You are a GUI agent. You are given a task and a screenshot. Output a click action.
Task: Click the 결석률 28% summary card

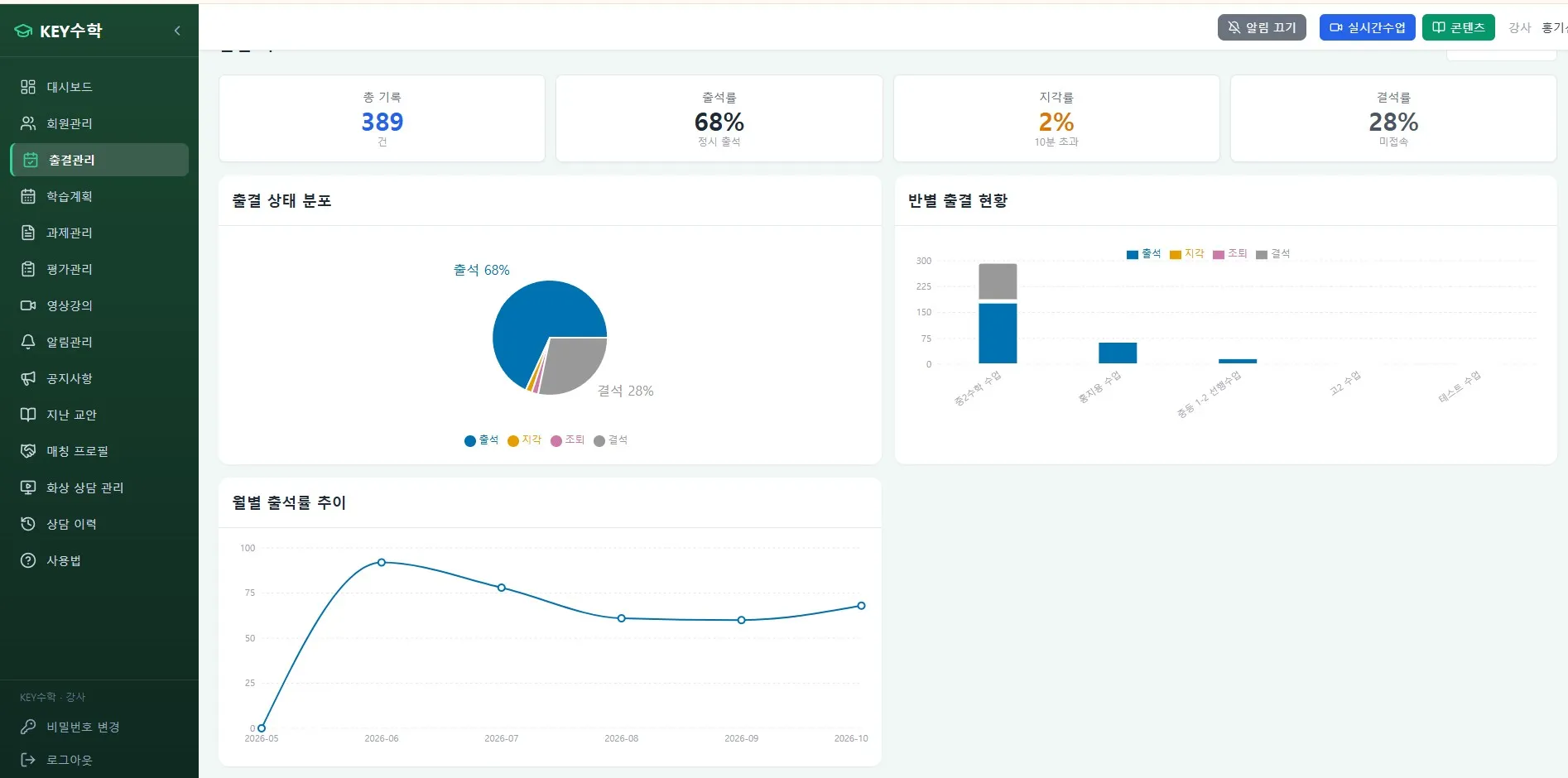pos(1393,118)
